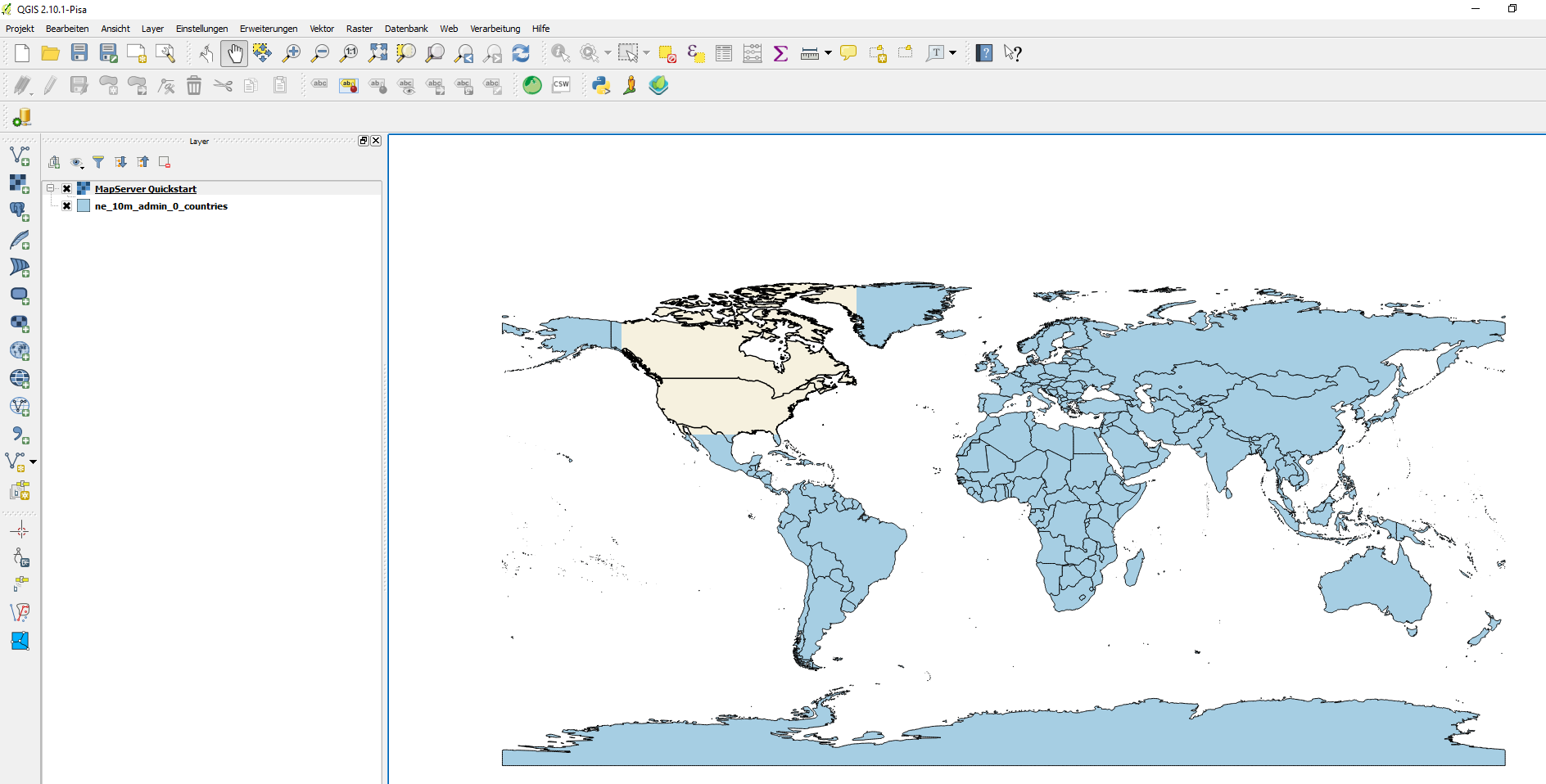
Task: Toggle ne_10m_admin_0_countries layer visibility checkbox
Action: pyautogui.click(x=67, y=206)
